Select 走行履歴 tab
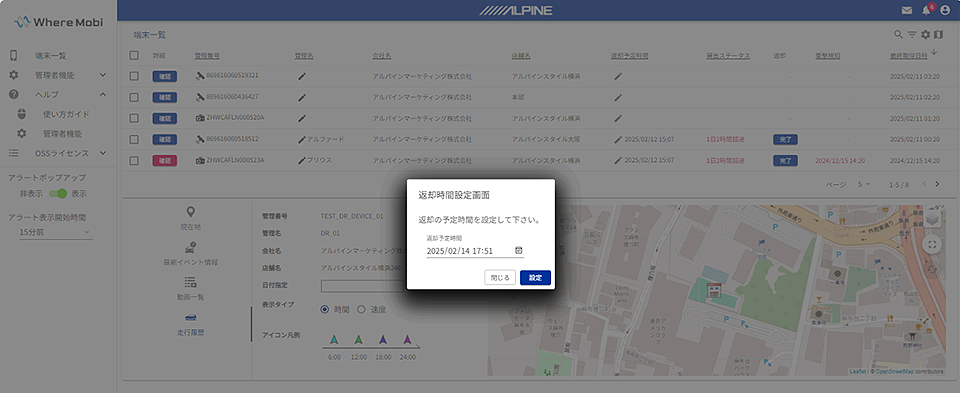 click(190, 324)
